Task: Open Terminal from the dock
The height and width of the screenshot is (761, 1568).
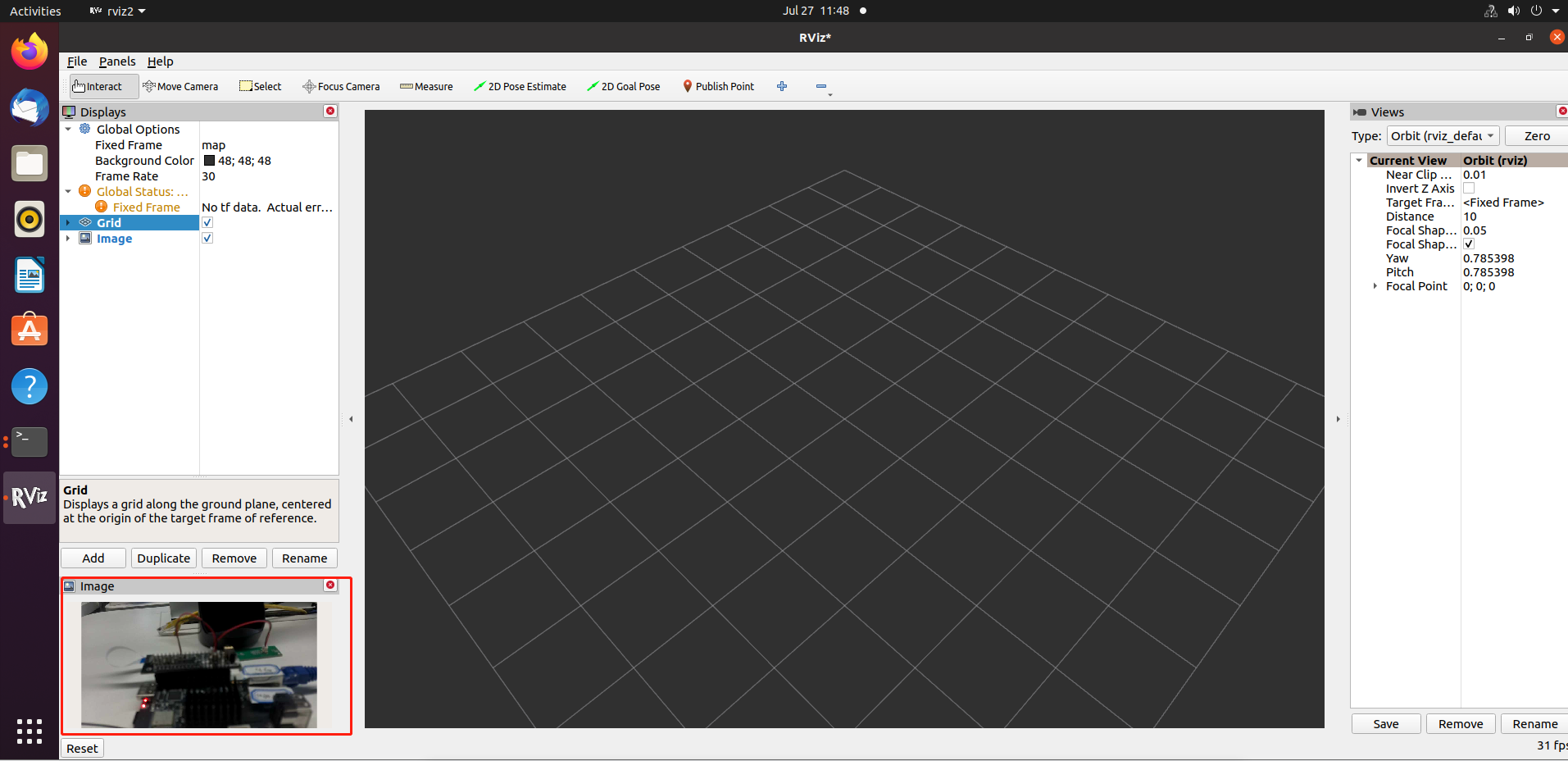Action: [x=30, y=442]
